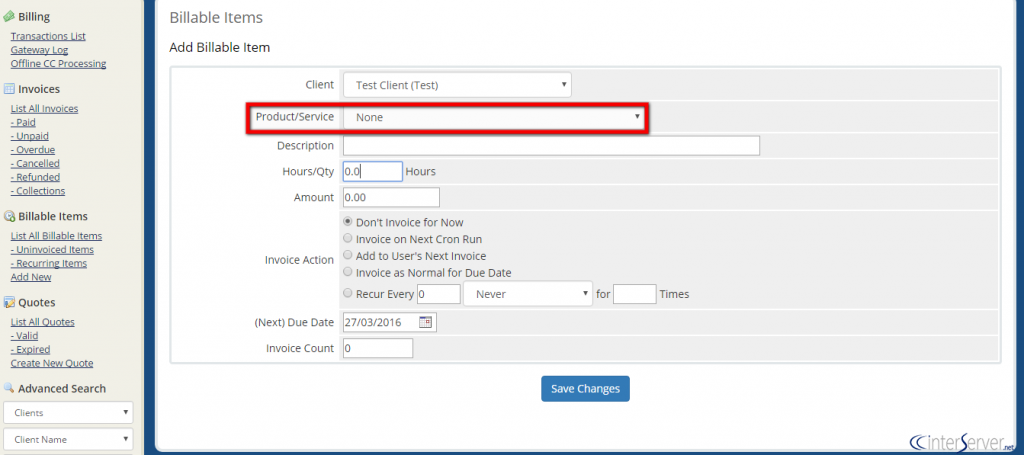1024x455 pixels.
Task: Open Gateway Log link
Action: tap(39, 50)
